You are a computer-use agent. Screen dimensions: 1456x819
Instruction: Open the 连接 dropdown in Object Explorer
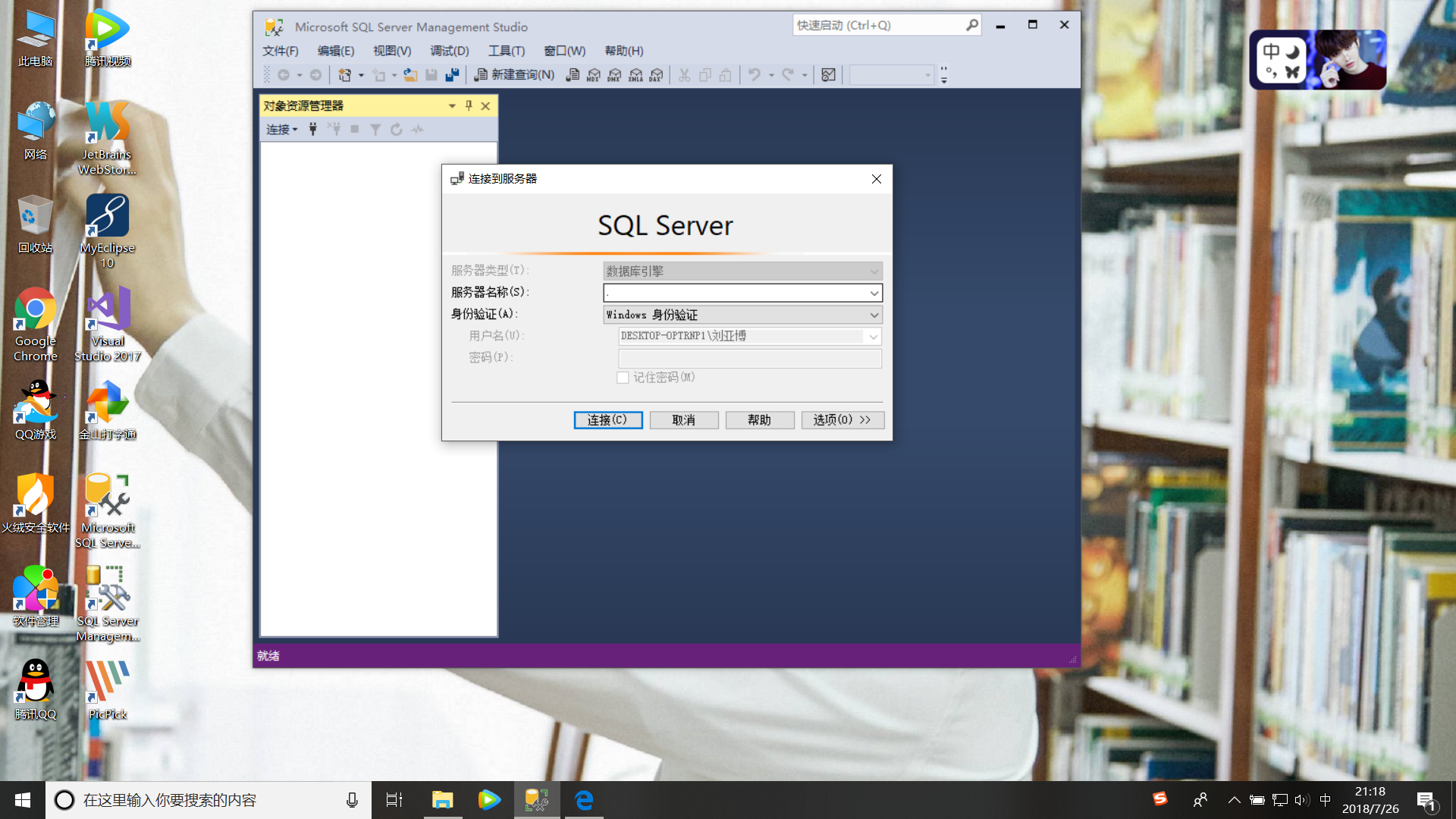pos(281,130)
